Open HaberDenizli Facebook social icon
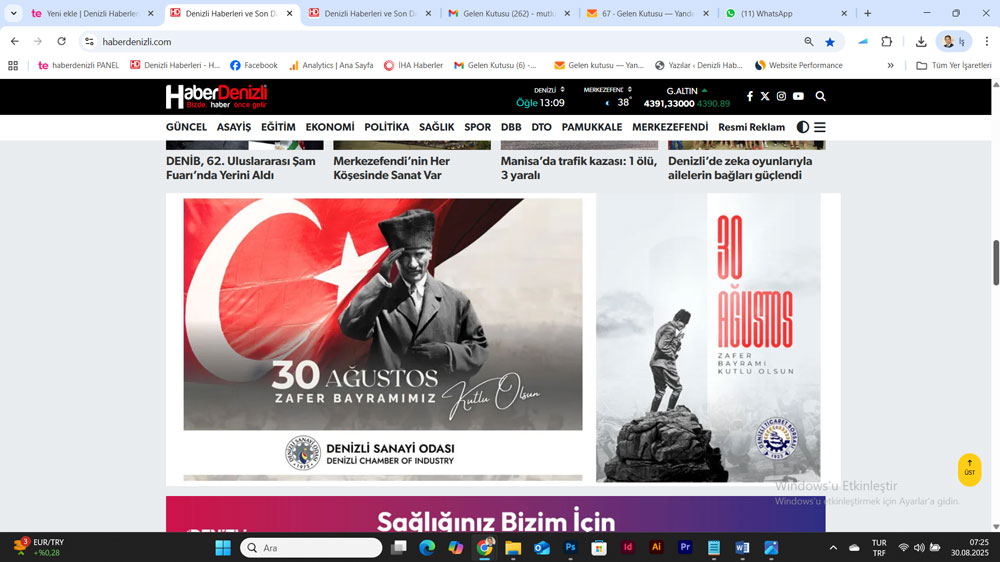 [x=749, y=96]
